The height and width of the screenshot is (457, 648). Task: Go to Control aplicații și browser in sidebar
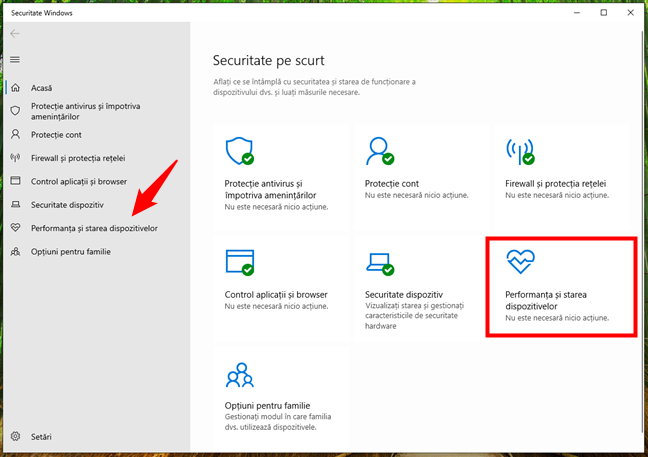[78, 181]
